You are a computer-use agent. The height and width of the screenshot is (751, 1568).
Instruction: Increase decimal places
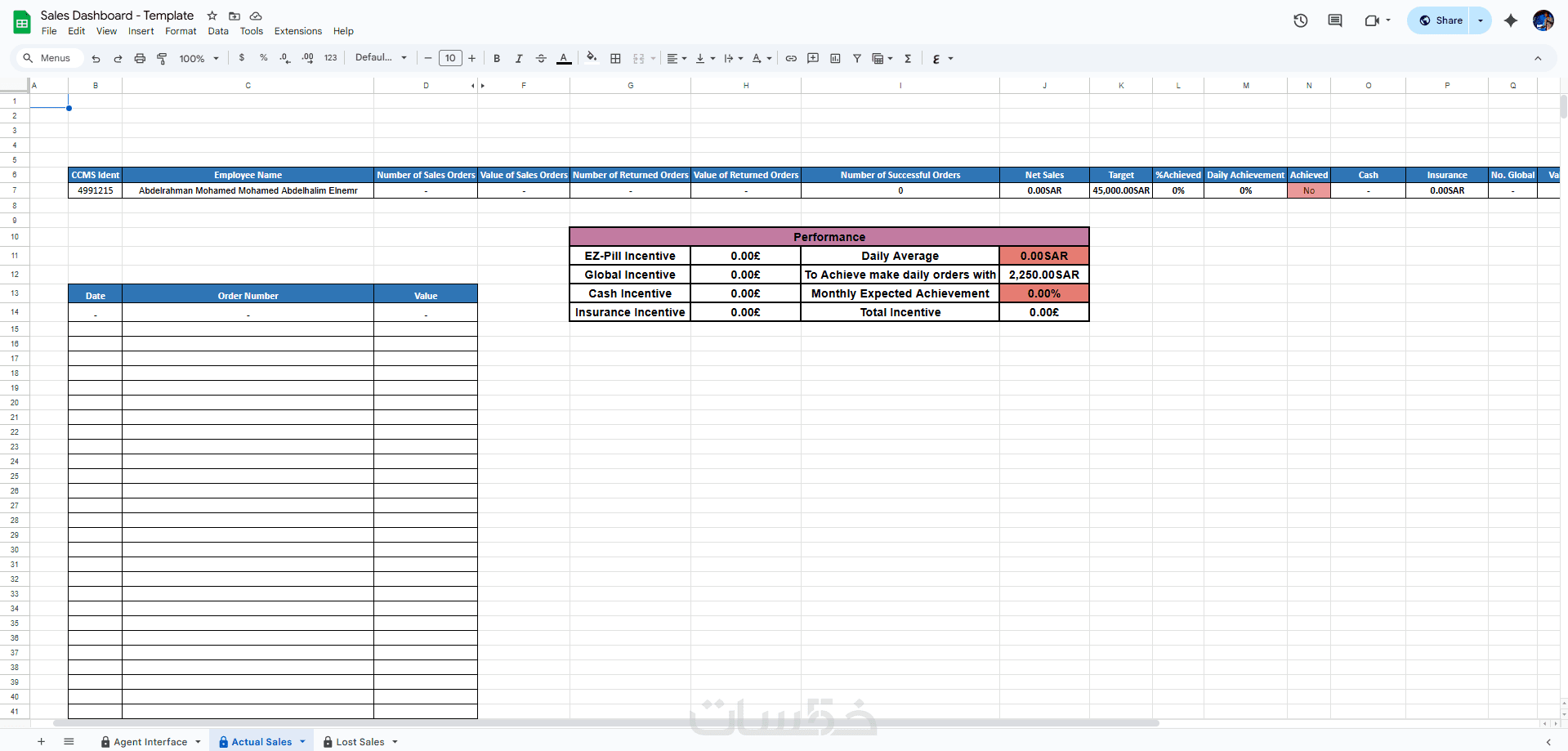coord(307,58)
